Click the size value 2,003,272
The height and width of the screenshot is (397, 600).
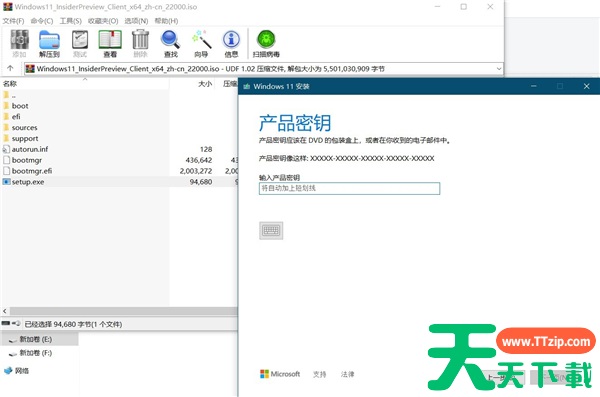(196, 171)
